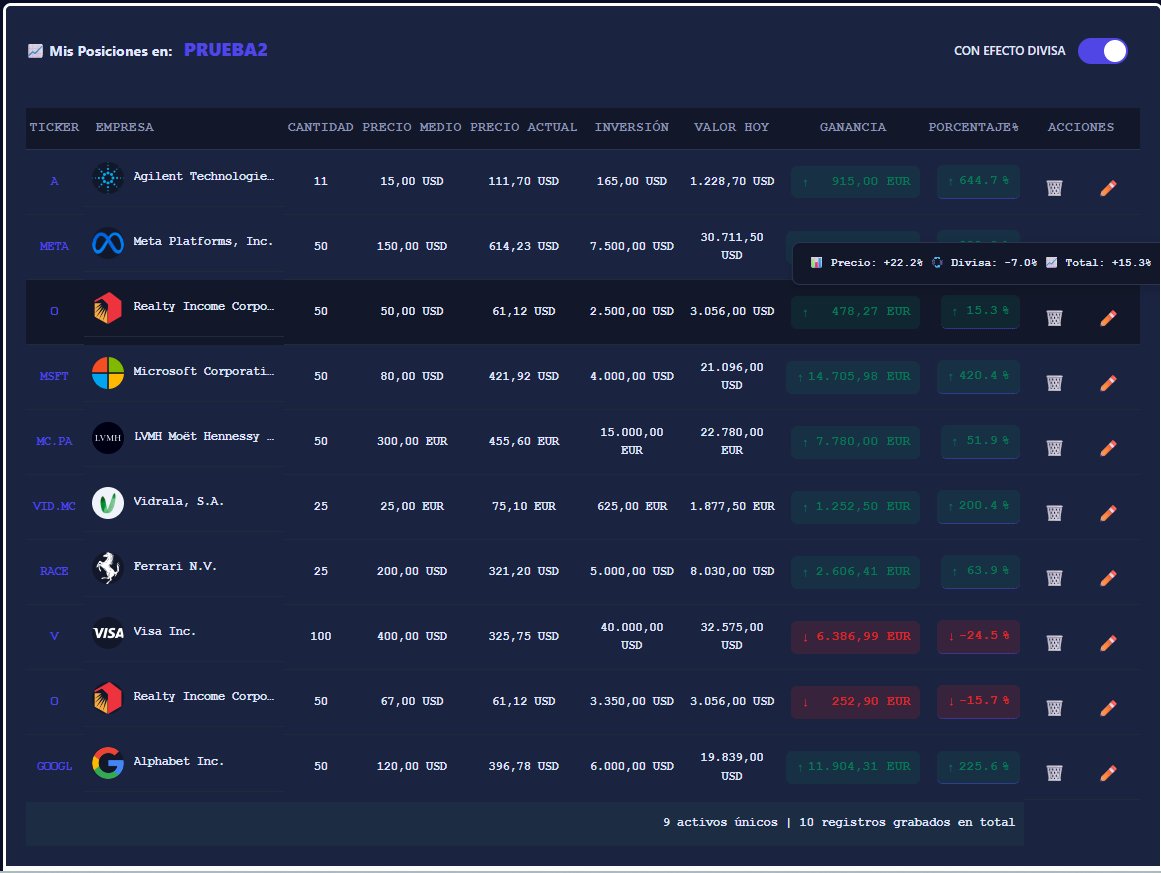Screen dimensions: 1161x873
Task: Click the VISA logo
Action: pos(107,633)
